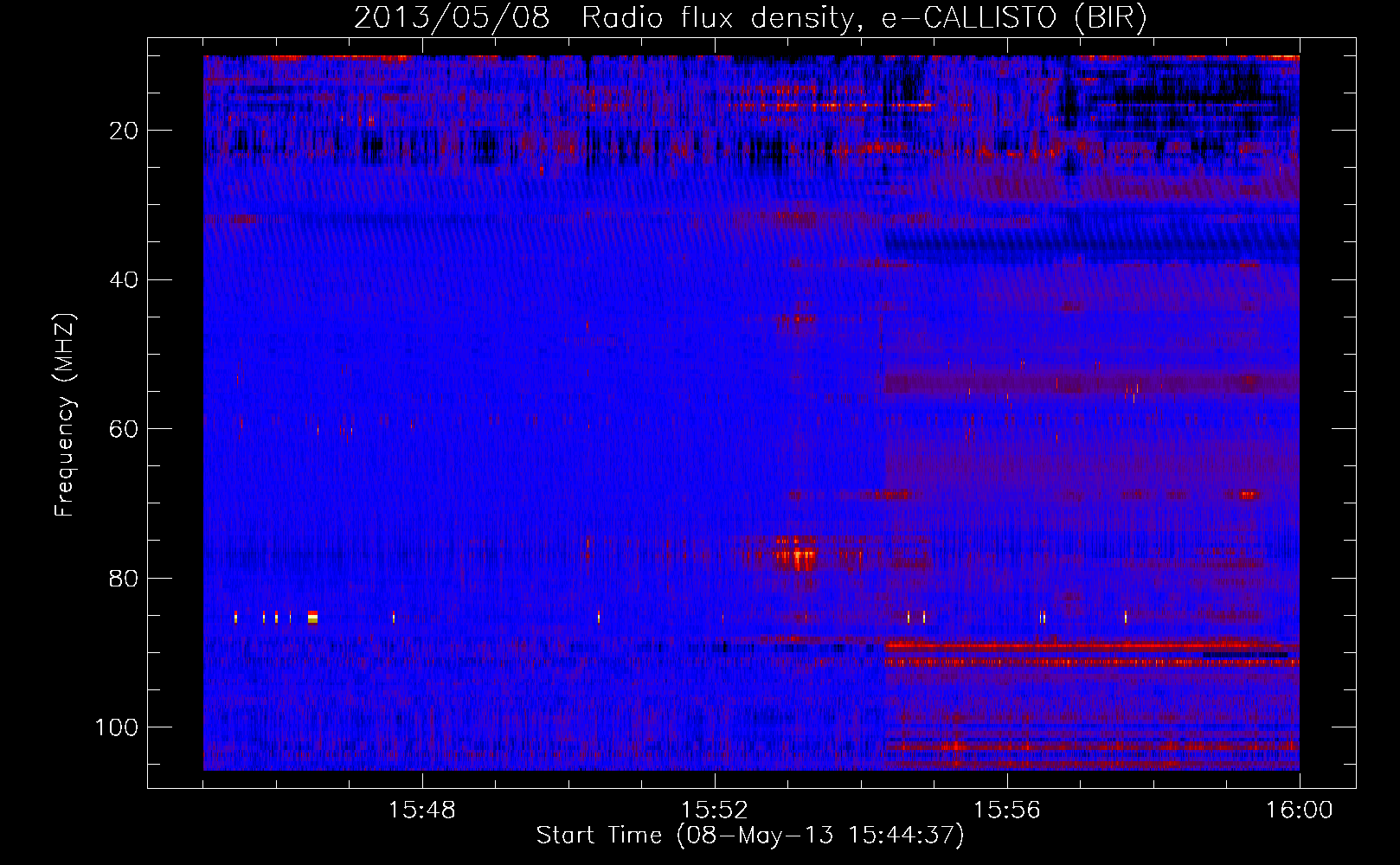Screen dimensions: 1400x865
Task: Click the 40 frequency tick label
Action: coord(125,280)
